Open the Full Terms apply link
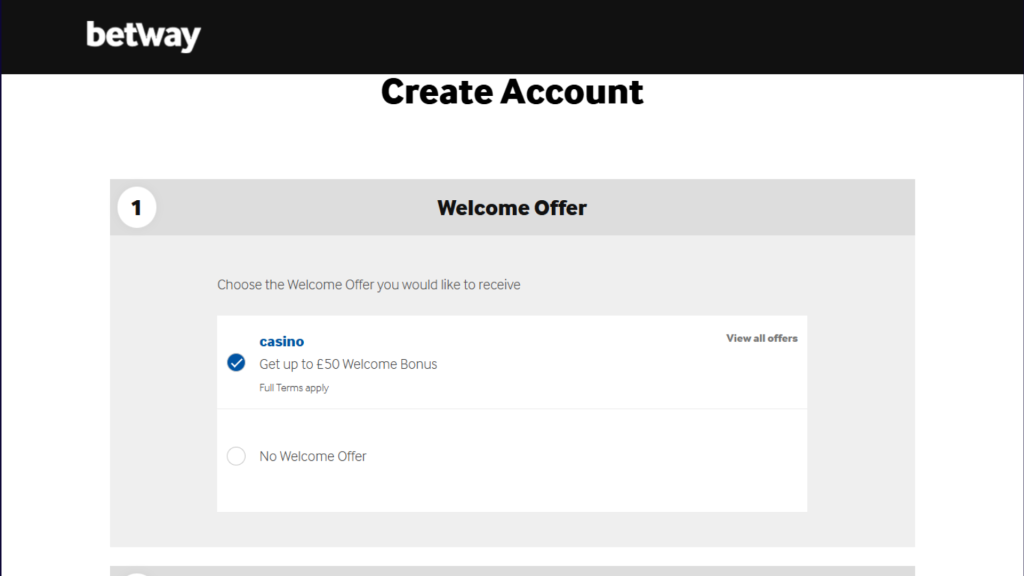The height and width of the screenshot is (576, 1024). (x=294, y=388)
